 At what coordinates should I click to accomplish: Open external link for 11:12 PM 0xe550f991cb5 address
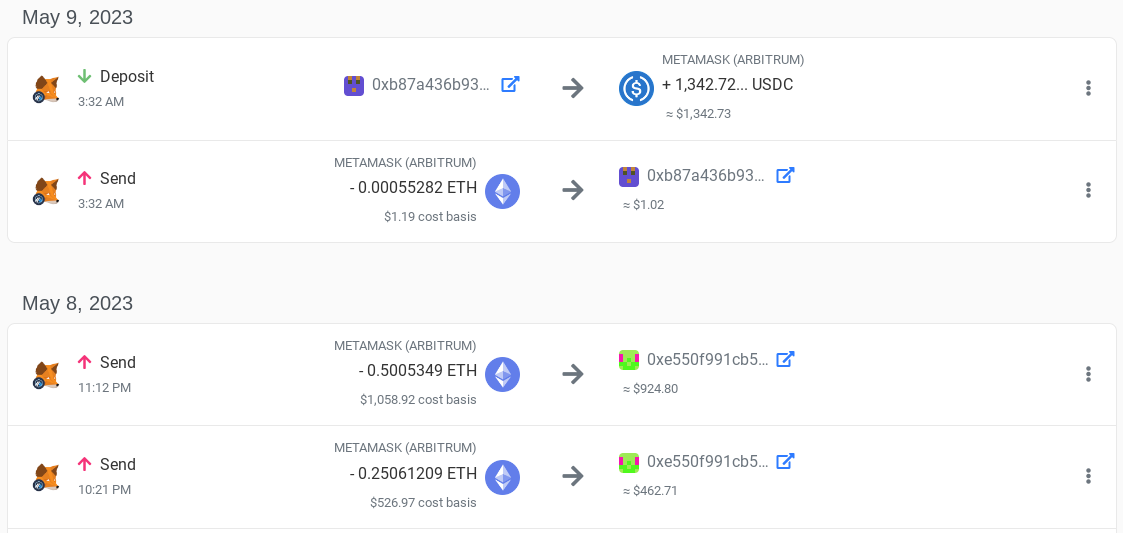click(x=786, y=359)
